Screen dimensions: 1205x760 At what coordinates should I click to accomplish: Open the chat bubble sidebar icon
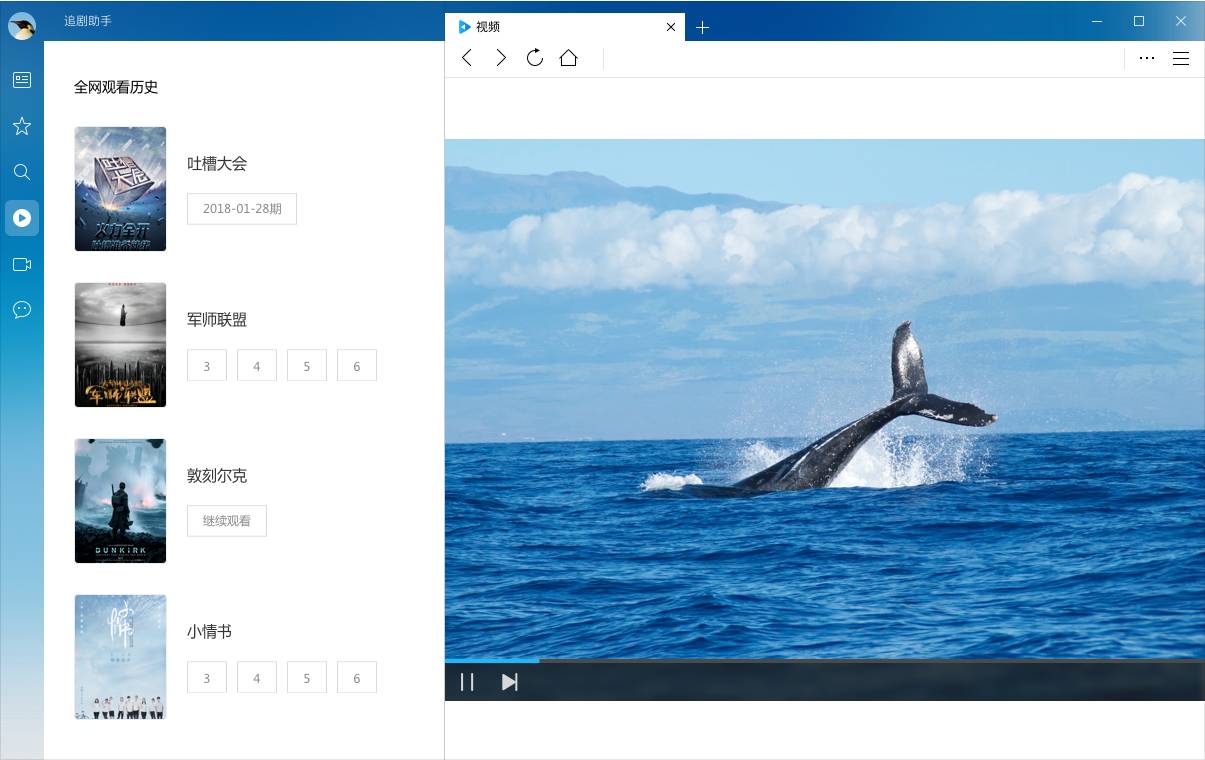tap(22, 310)
